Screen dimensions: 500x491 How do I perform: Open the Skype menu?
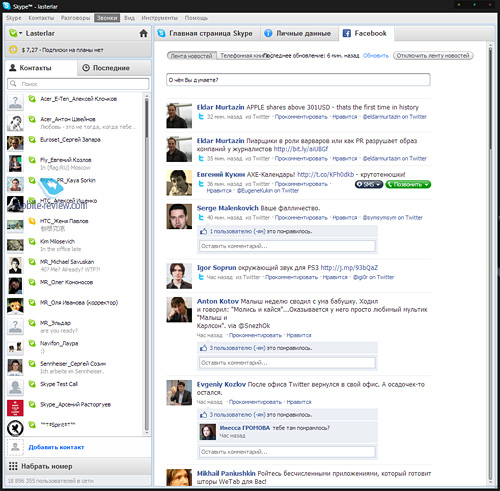click(14, 18)
